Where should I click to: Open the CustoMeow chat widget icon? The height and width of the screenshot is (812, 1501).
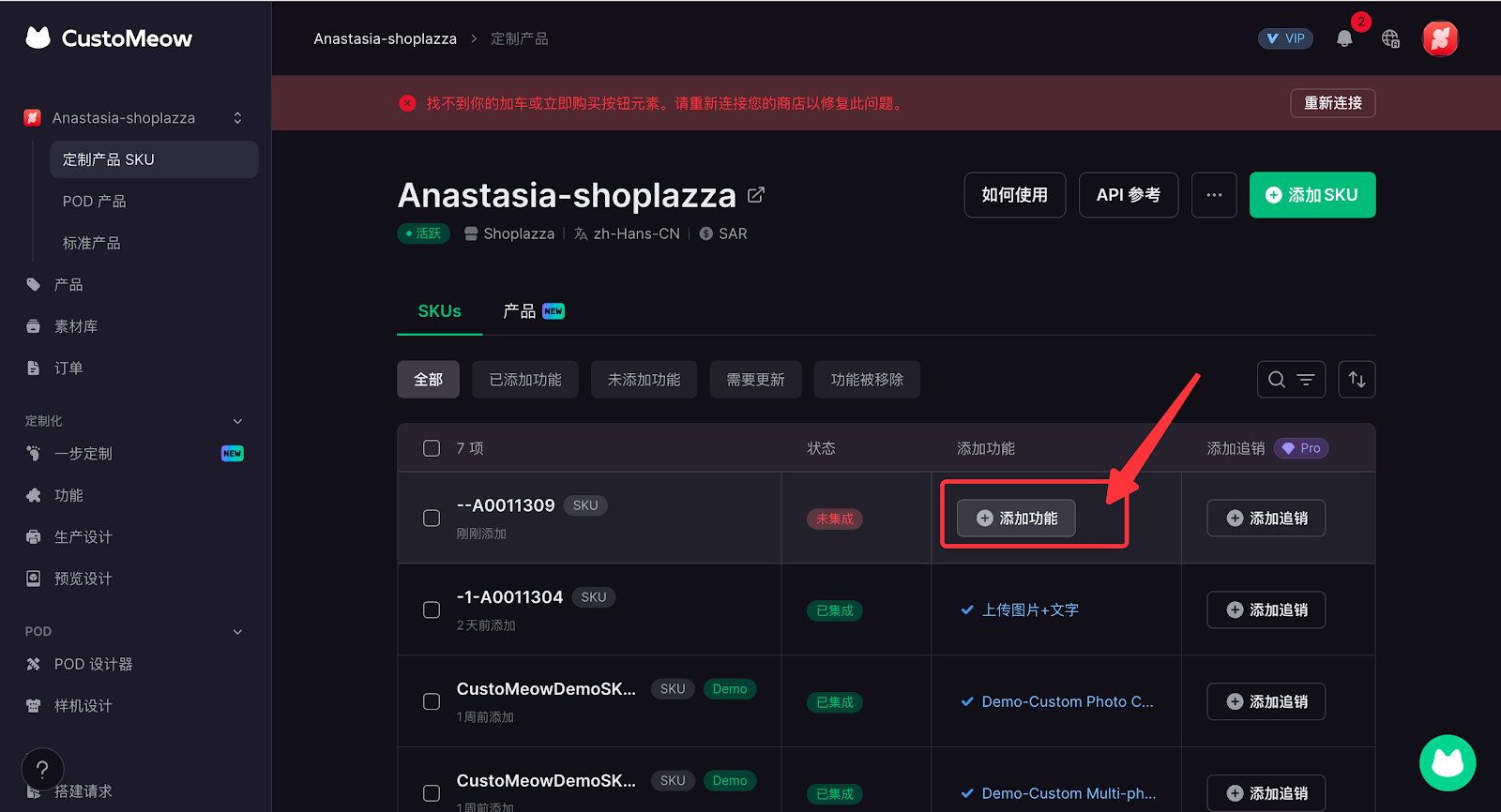(1447, 762)
